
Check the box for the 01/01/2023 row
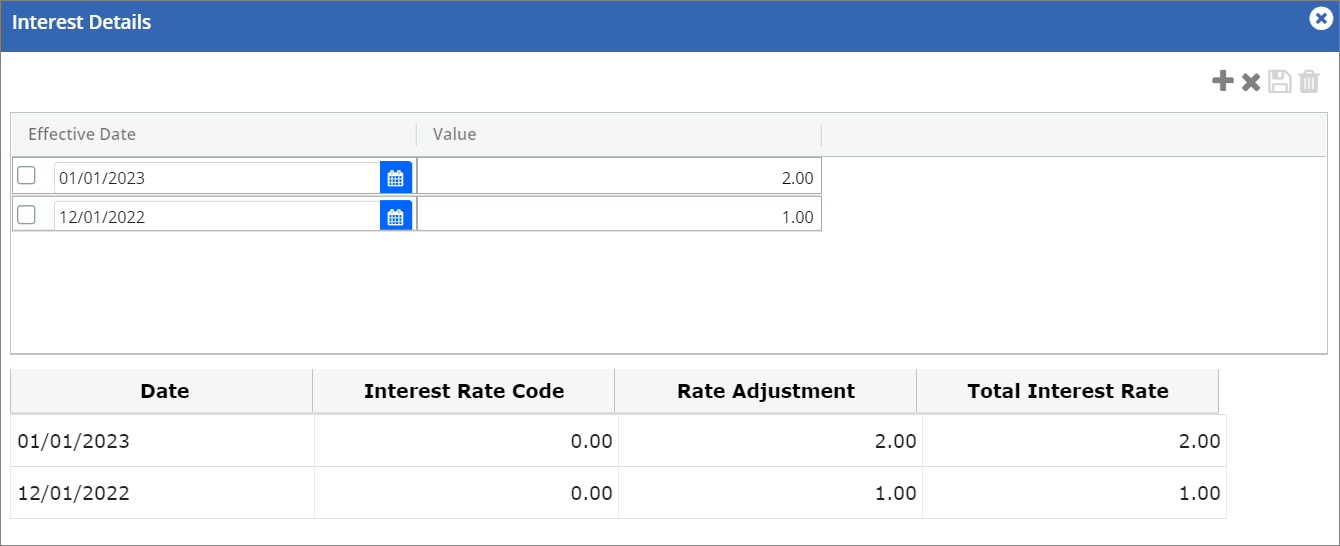coord(27,176)
